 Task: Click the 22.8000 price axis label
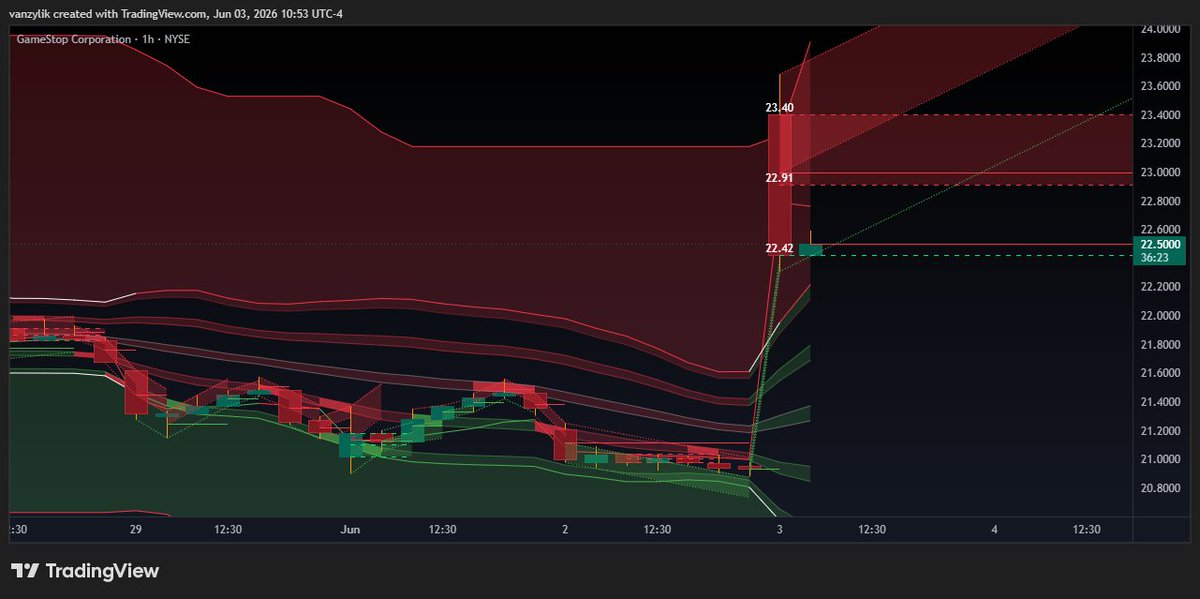[x=1160, y=201]
